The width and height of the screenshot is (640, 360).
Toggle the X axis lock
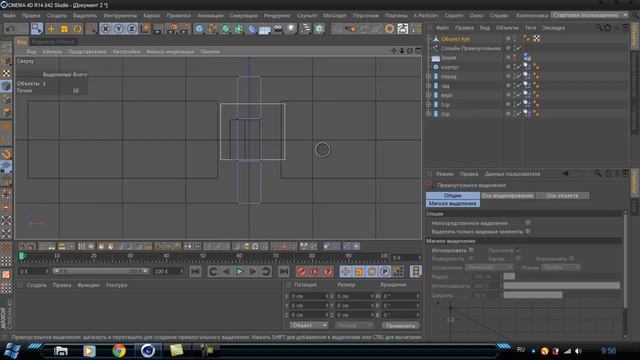105,29
